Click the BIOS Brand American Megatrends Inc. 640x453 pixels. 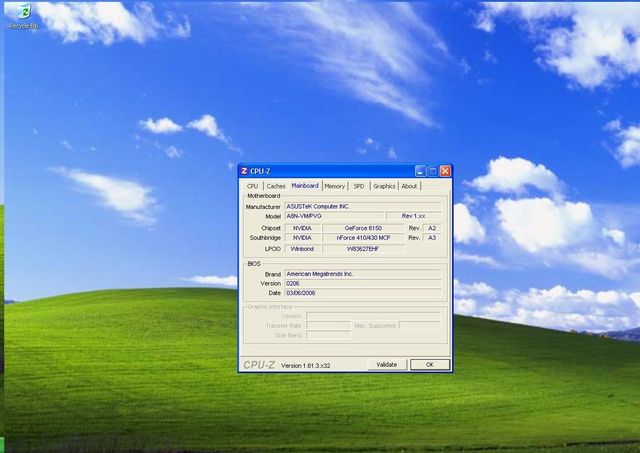point(362,274)
